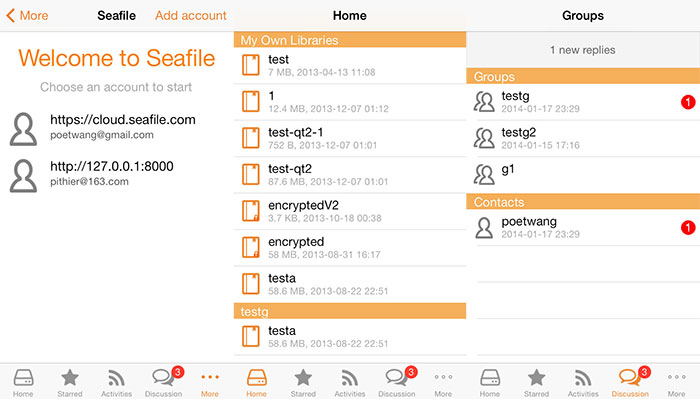Tap 'Contacts' section header
Image resolution: width=700 pixels, height=399 pixels.
(583, 202)
